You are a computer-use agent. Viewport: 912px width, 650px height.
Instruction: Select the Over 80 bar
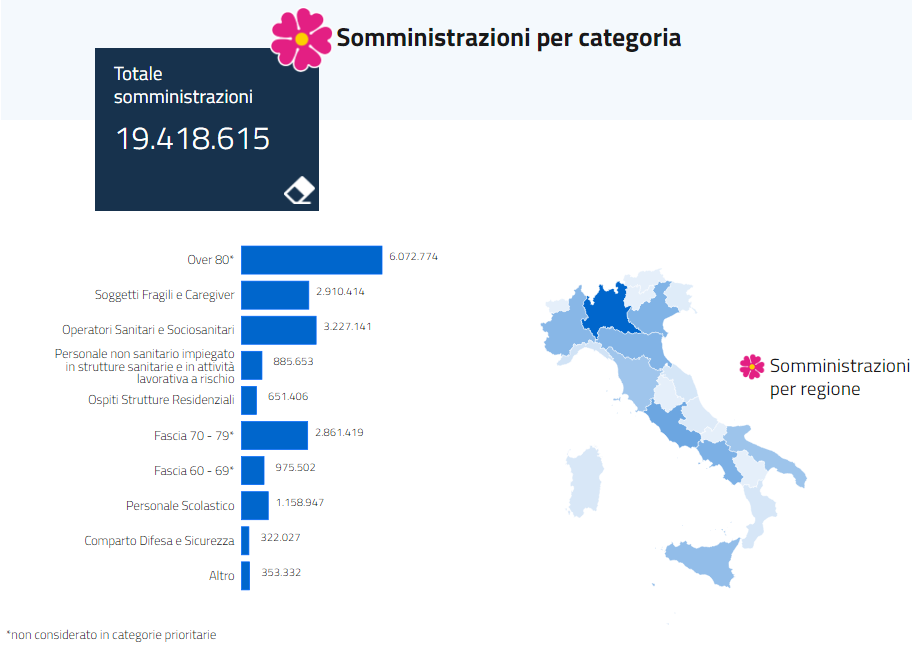point(311,260)
